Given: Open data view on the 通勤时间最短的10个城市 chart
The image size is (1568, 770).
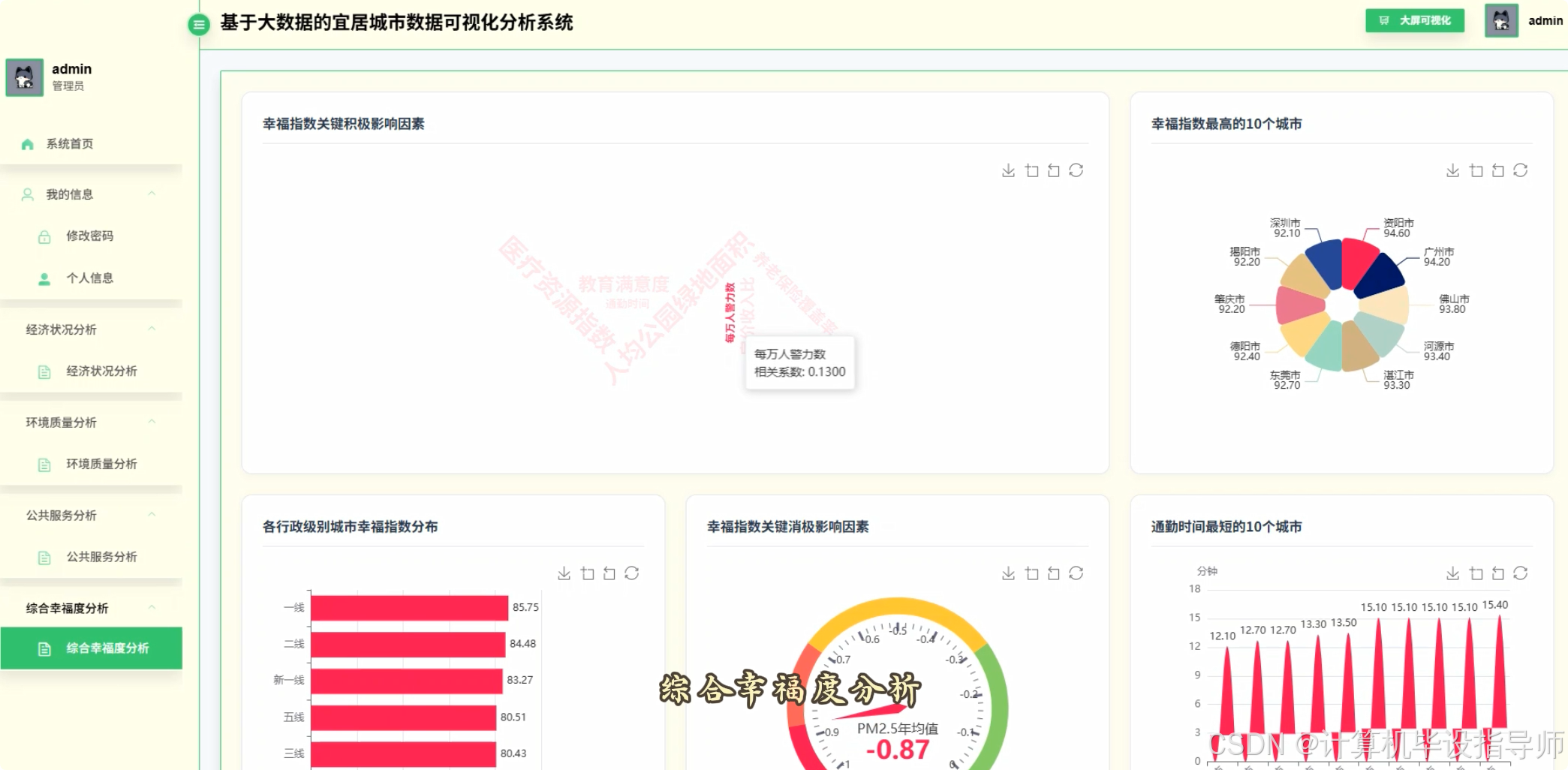Looking at the screenshot, I should [1476, 573].
